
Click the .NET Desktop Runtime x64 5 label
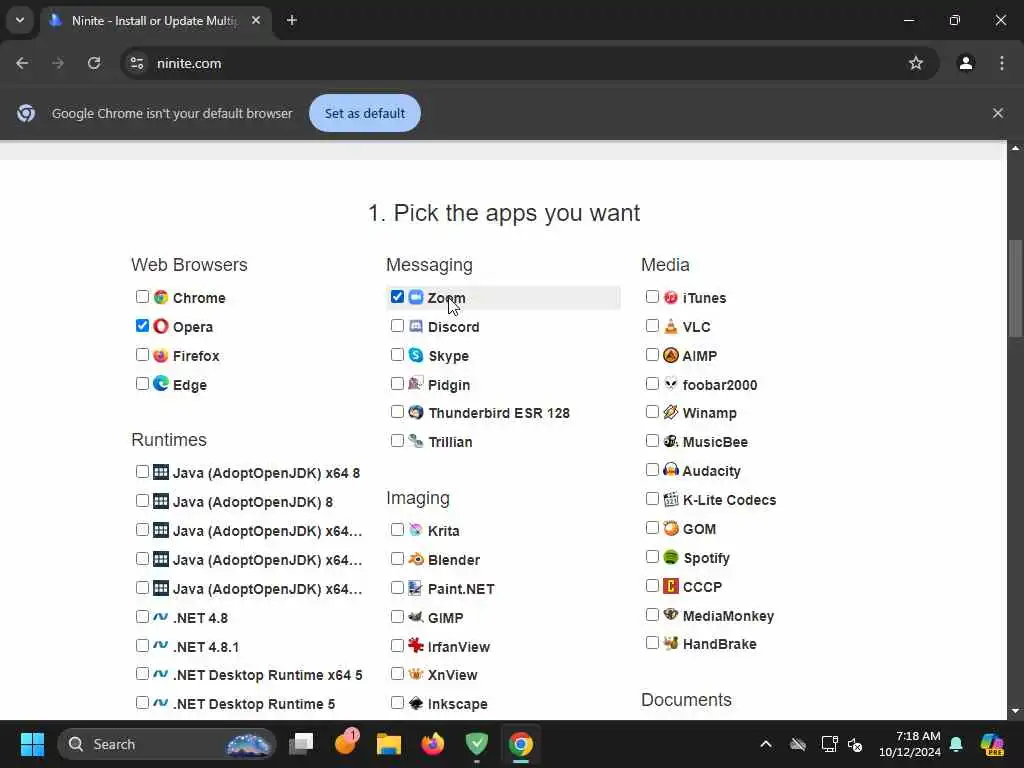tap(268, 675)
